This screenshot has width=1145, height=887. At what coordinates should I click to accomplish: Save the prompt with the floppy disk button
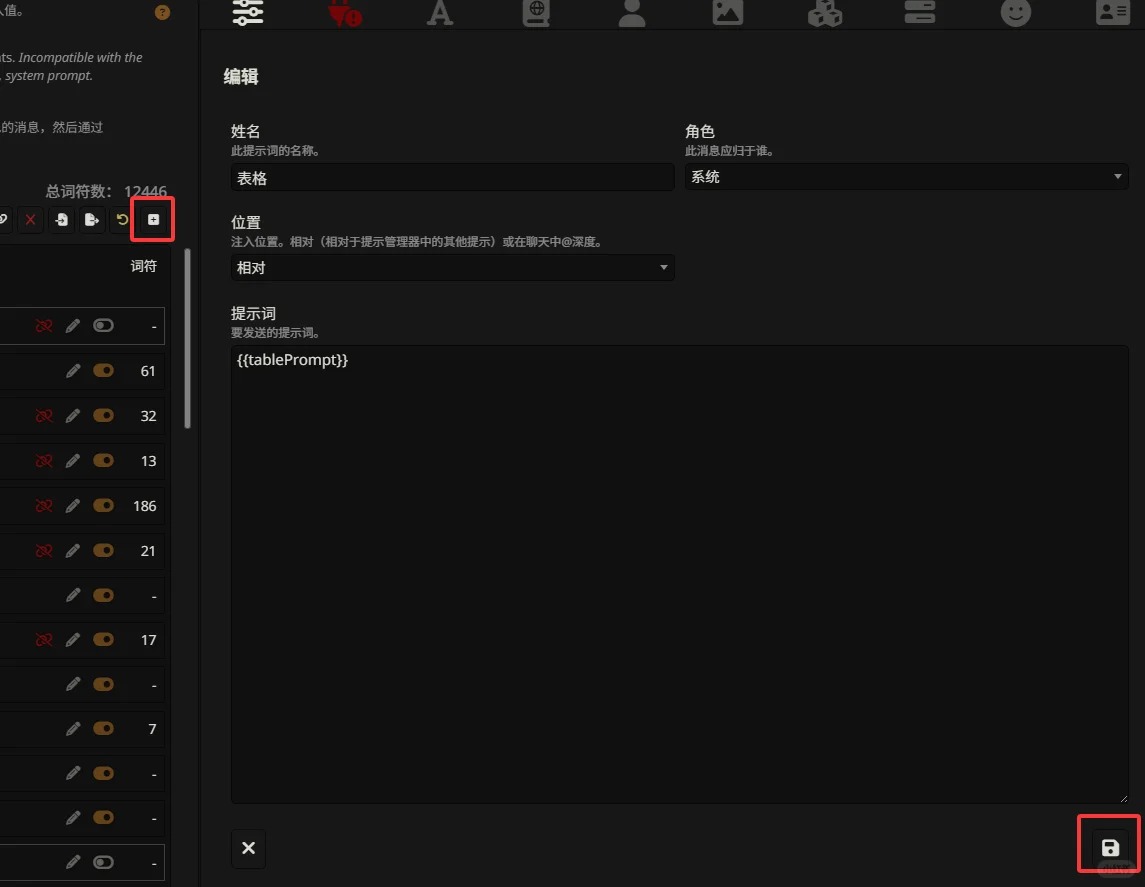tap(1110, 847)
